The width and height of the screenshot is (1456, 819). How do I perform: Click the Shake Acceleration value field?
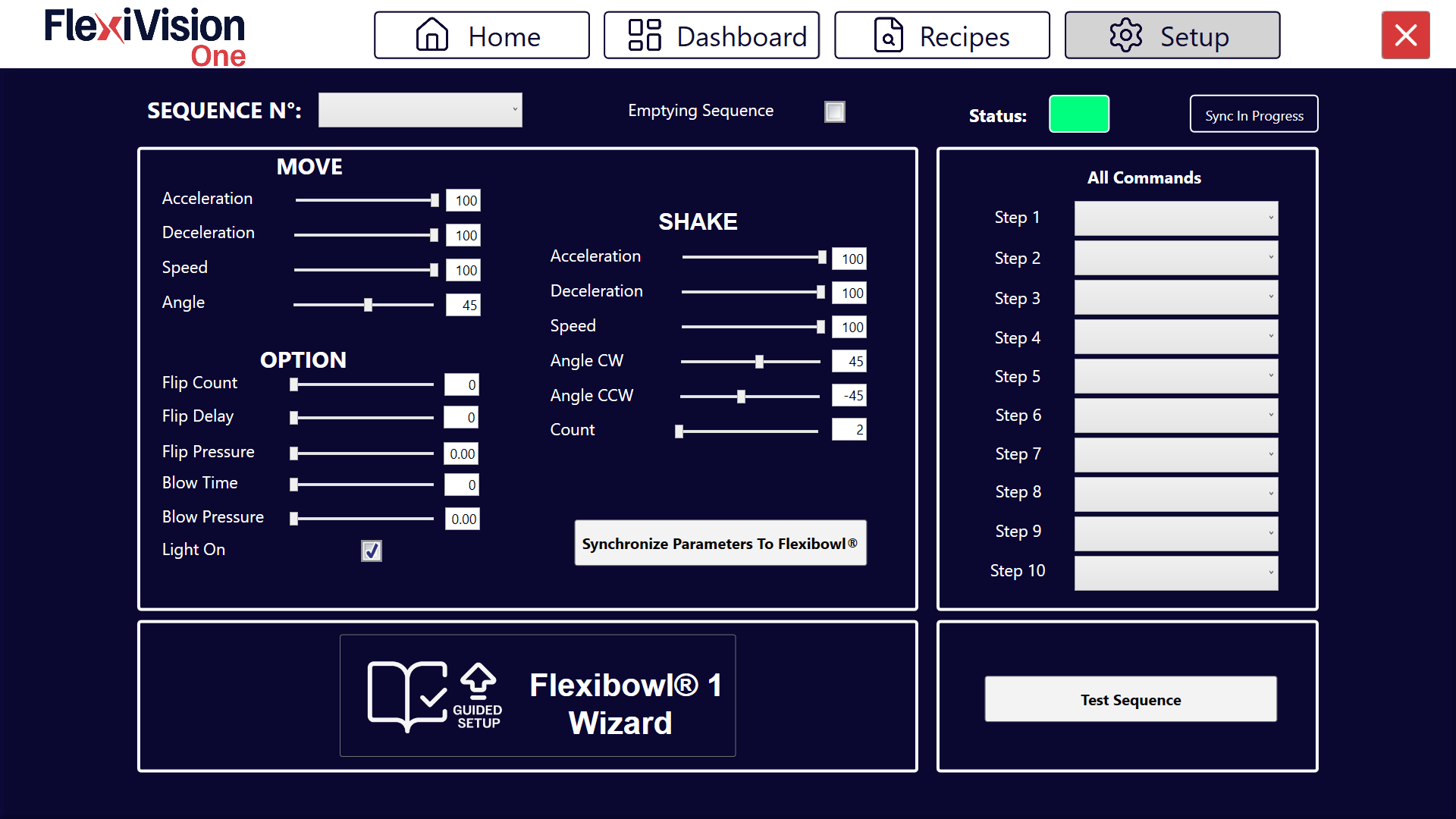pyautogui.click(x=849, y=259)
